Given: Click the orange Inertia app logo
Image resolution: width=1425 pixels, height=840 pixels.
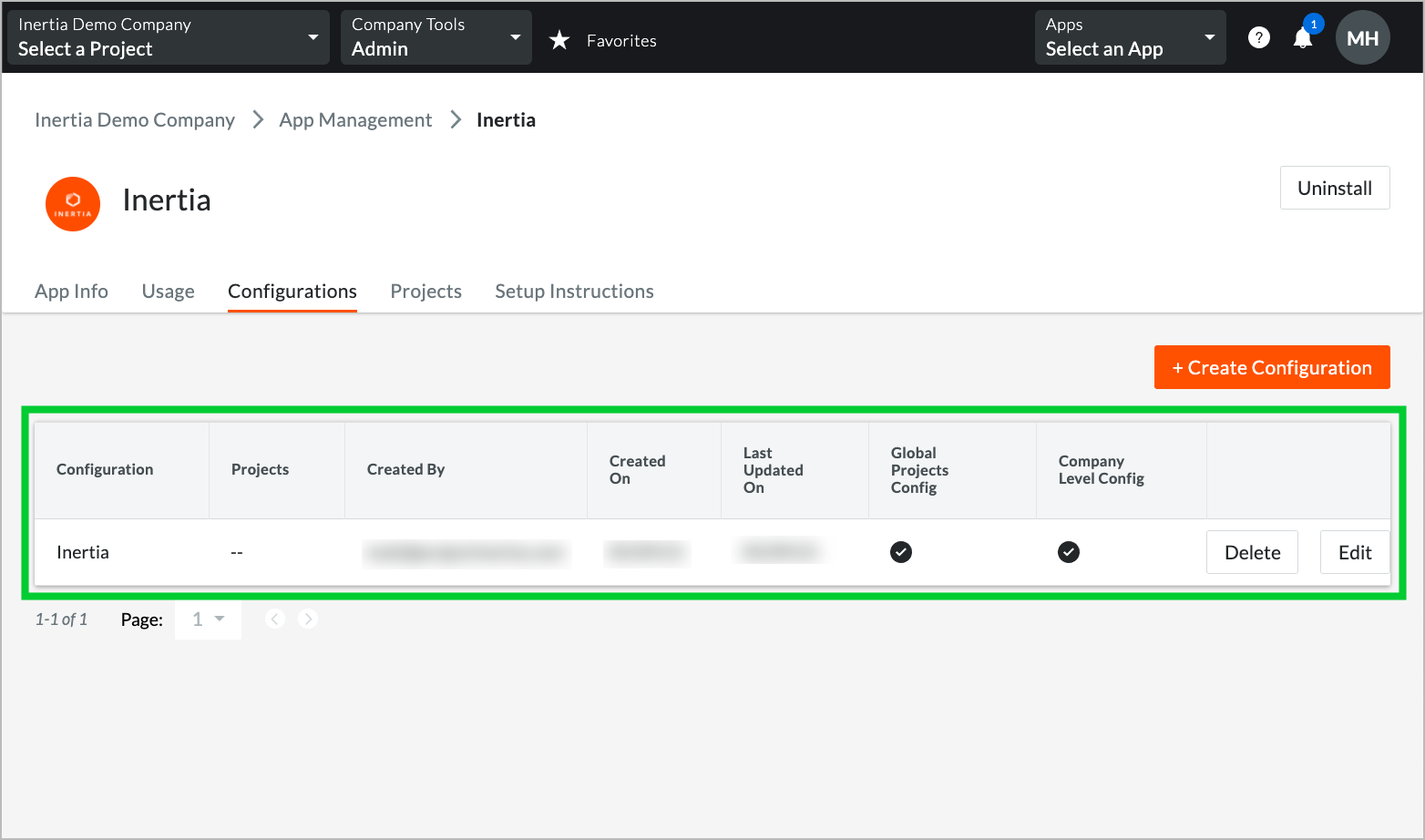Looking at the screenshot, I should [x=73, y=204].
